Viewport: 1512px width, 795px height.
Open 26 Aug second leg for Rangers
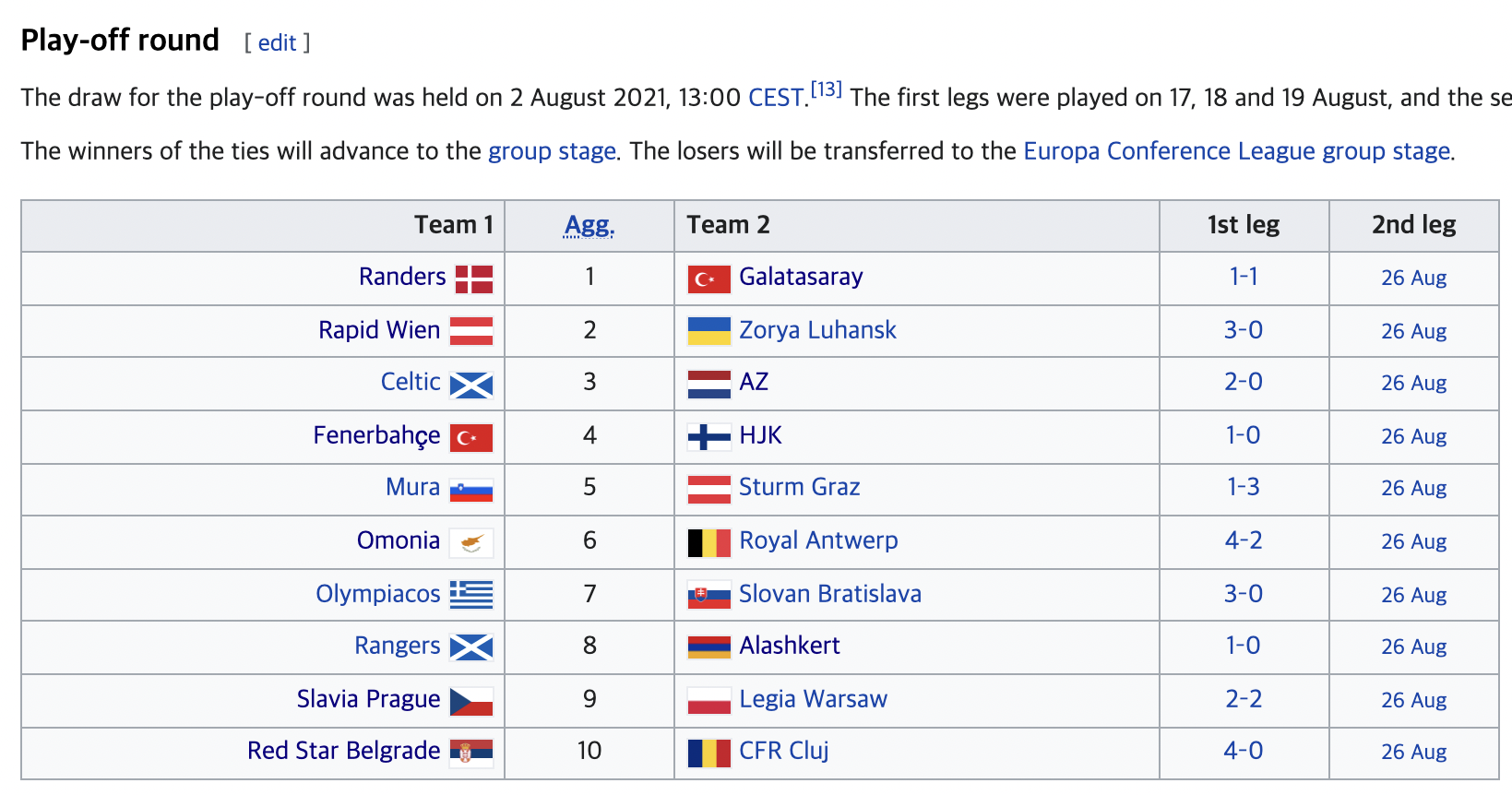coord(1413,647)
